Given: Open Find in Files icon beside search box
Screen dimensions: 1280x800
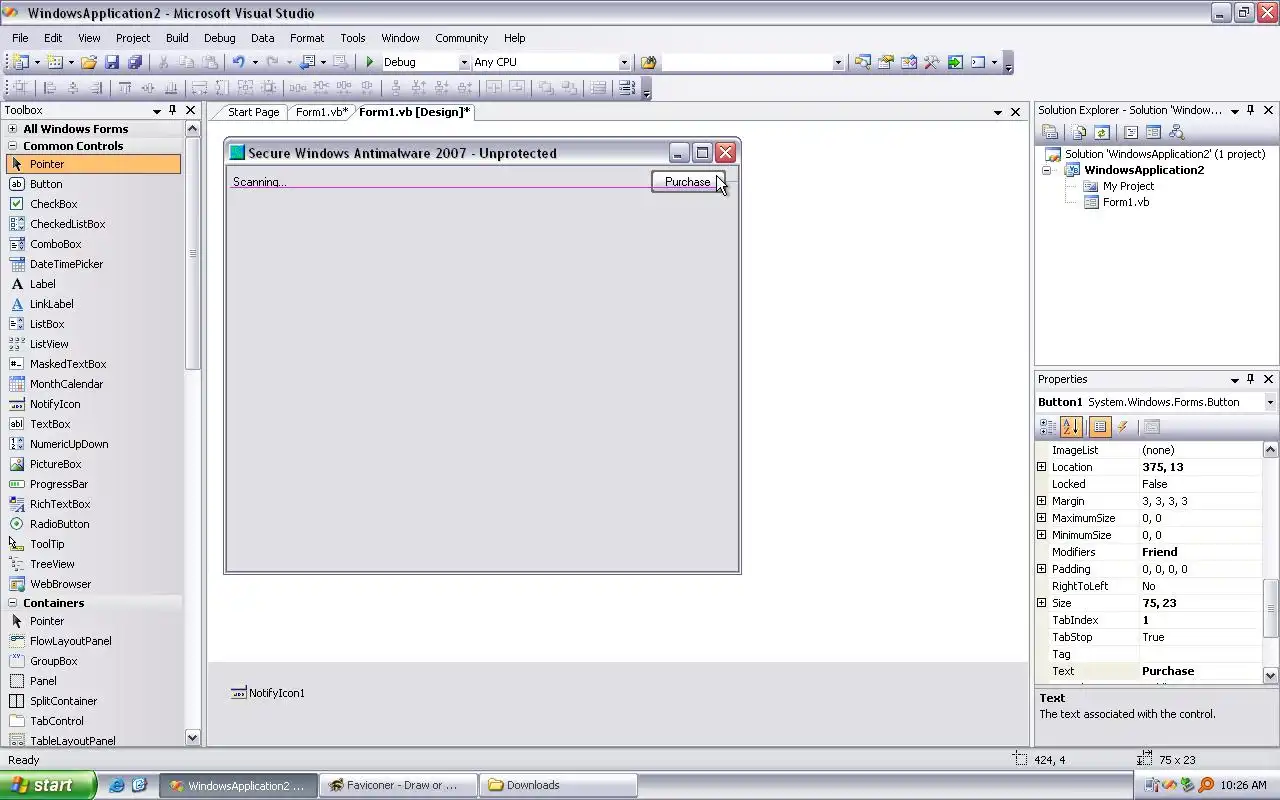Looking at the screenshot, I should pyautogui.click(x=649, y=62).
